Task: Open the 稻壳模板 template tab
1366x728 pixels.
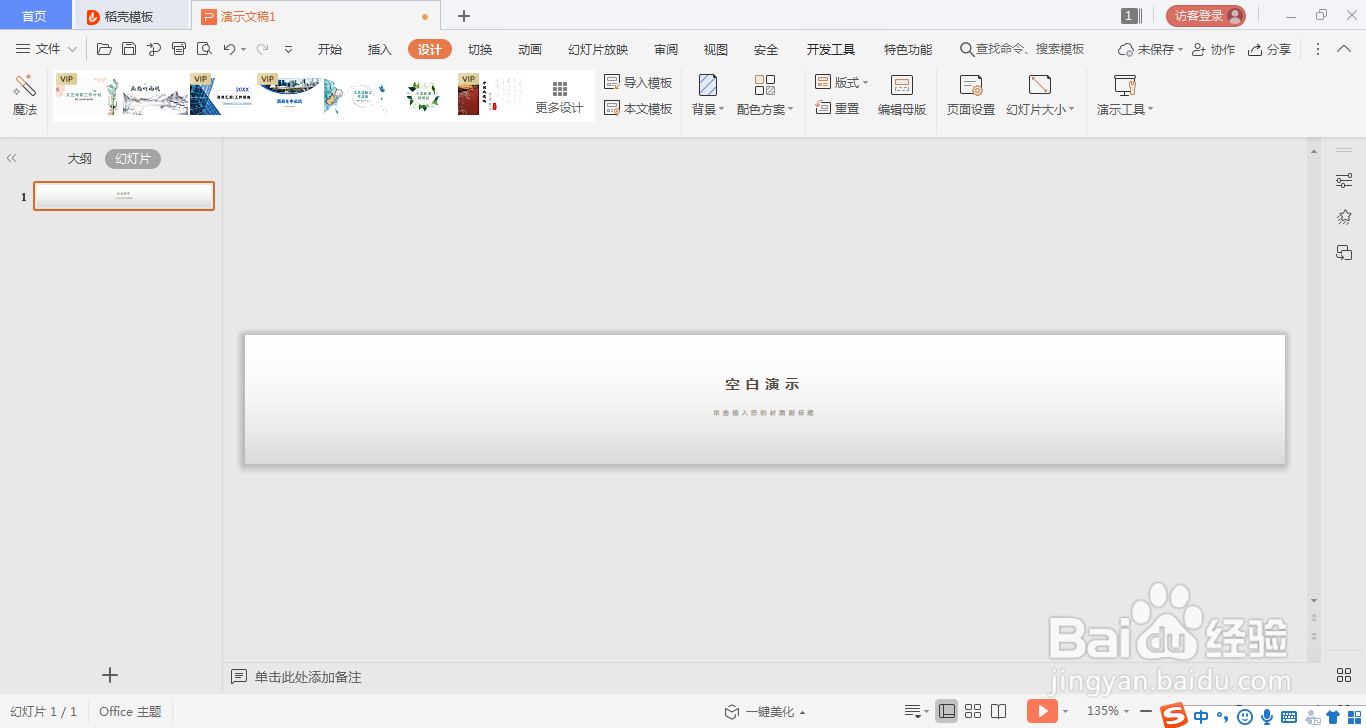Action: (x=128, y=15)
